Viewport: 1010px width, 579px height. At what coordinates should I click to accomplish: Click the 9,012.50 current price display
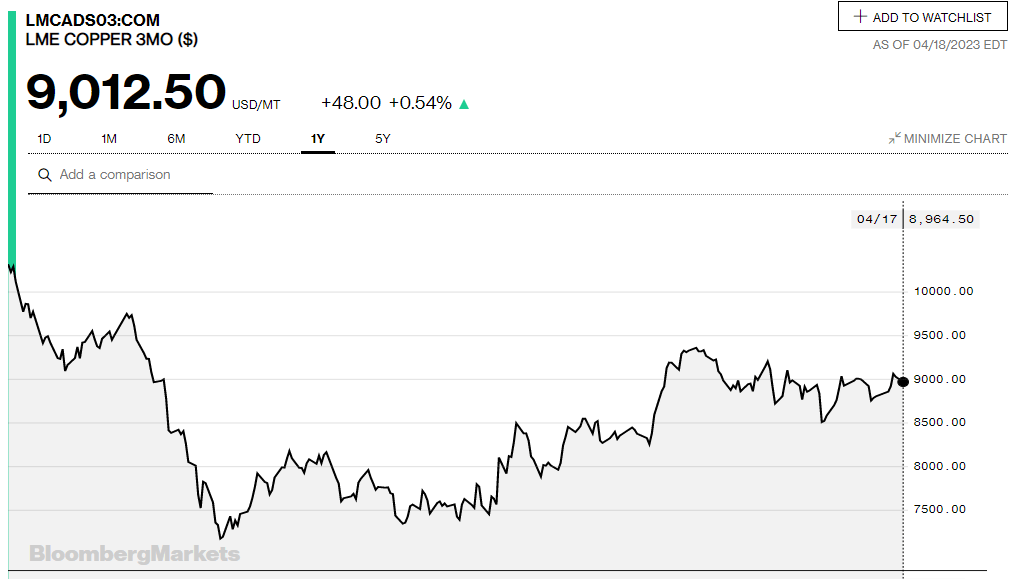(x=126, y=92)
